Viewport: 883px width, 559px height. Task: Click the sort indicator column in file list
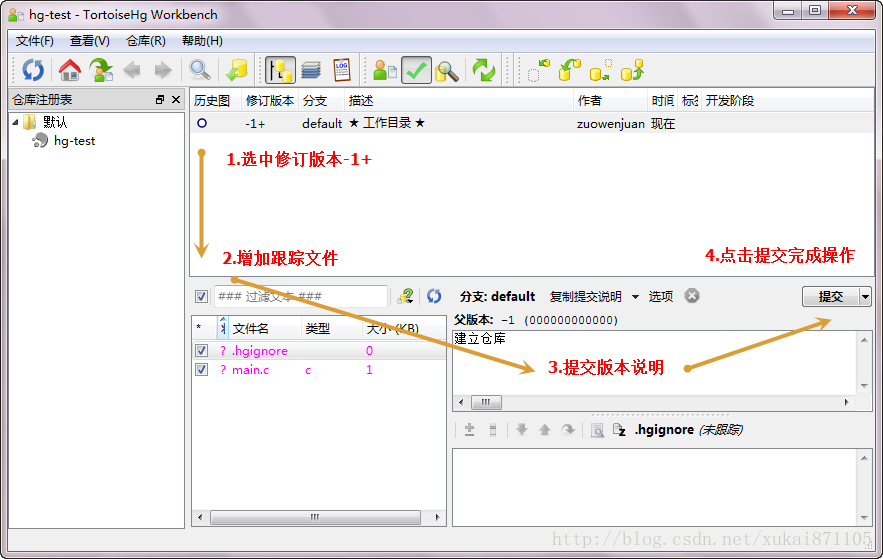(222, 328)
